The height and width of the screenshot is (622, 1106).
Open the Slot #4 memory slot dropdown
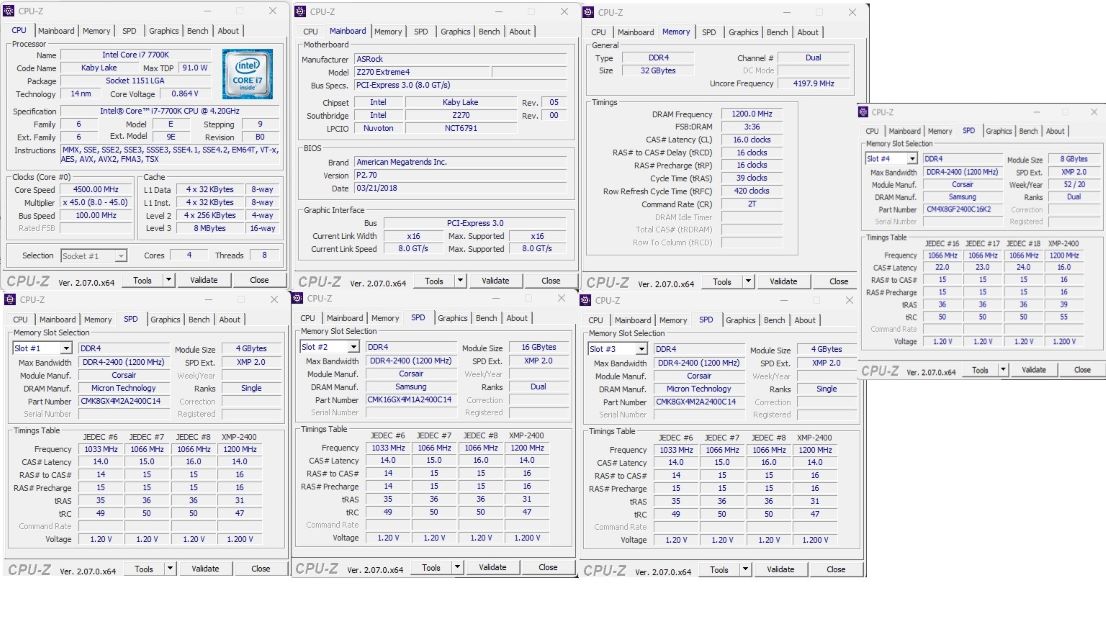tap(912, 159)
